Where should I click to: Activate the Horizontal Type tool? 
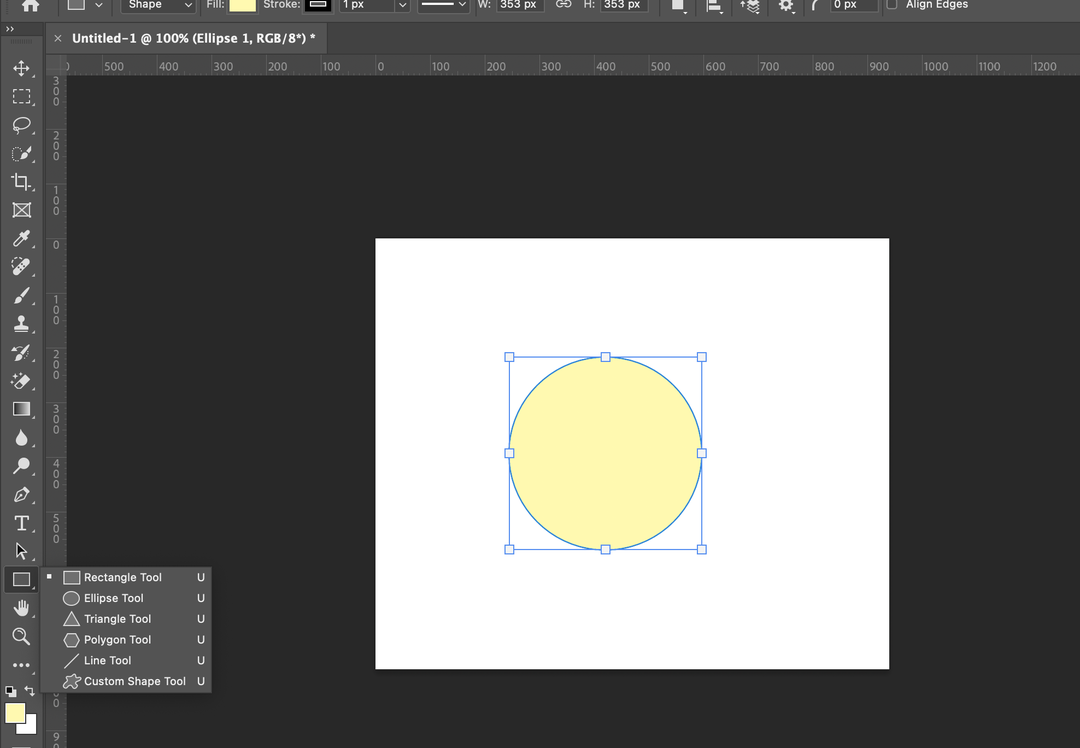[x=21, y=523]
